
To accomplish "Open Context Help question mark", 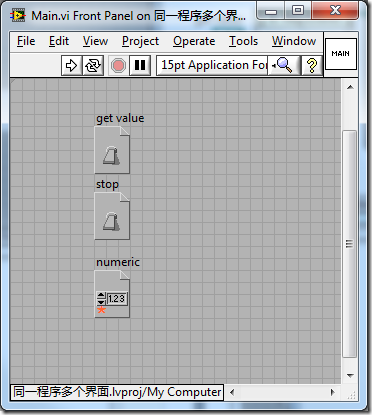I will (x=312, y=65).
